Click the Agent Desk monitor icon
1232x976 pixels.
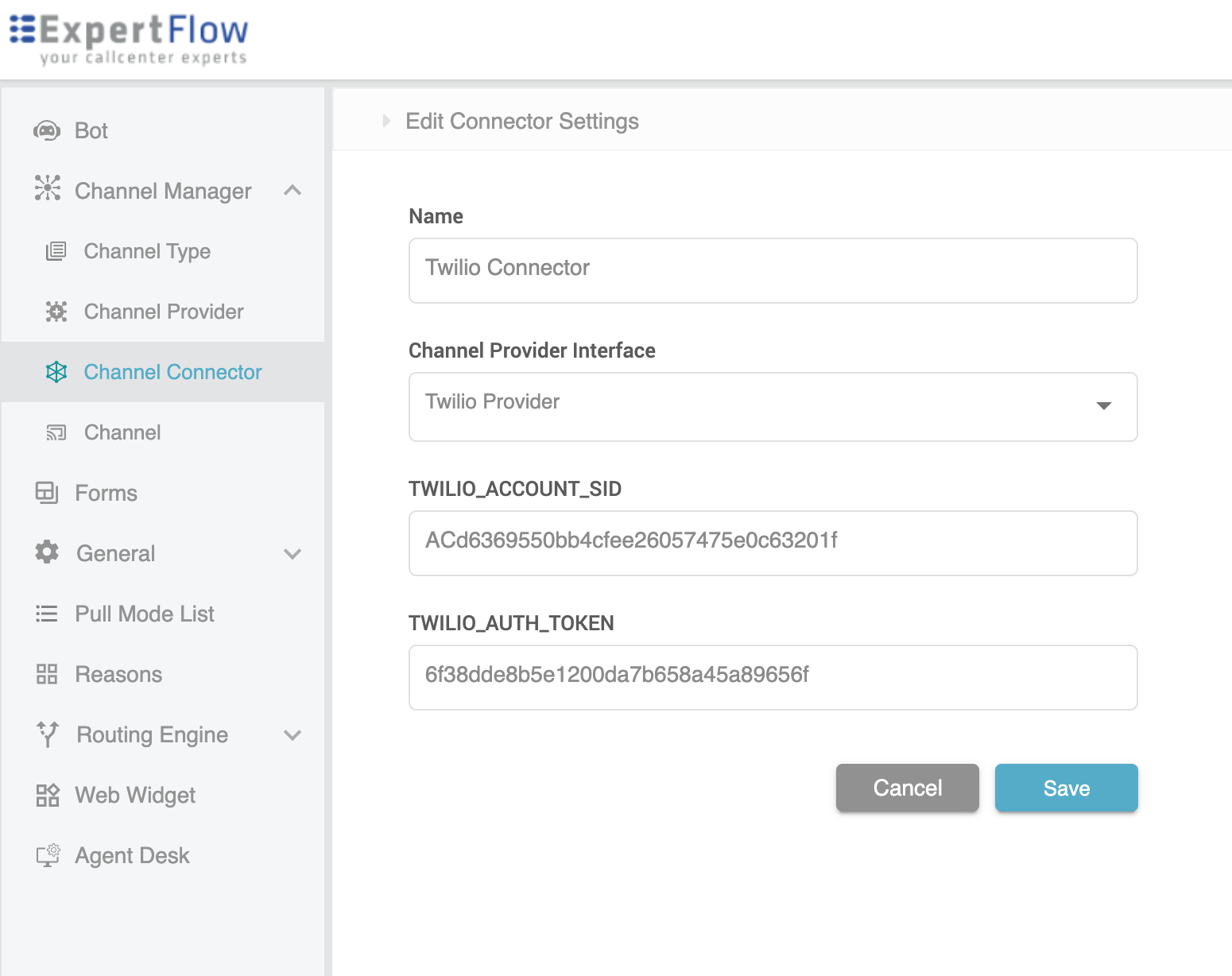click(48, 855)
